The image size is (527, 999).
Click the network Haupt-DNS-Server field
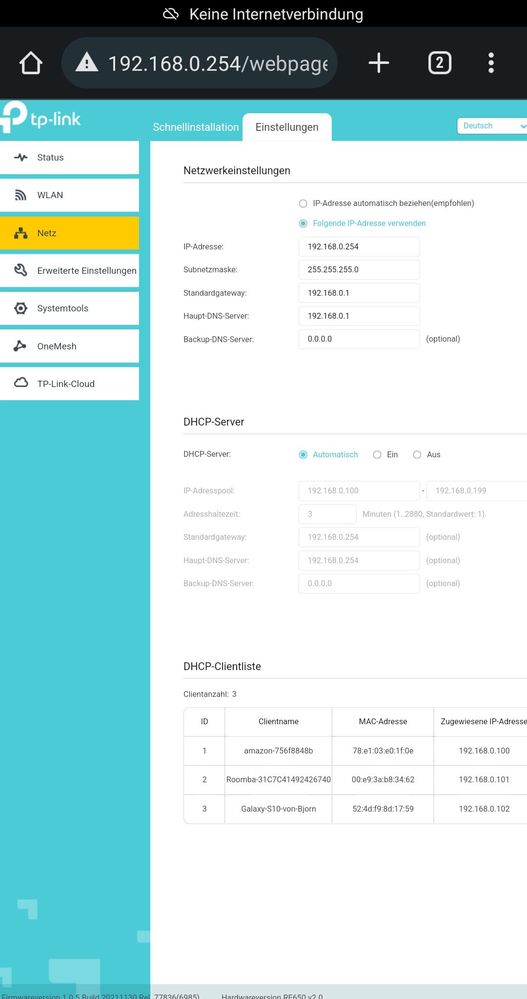[x=359, y=316]
